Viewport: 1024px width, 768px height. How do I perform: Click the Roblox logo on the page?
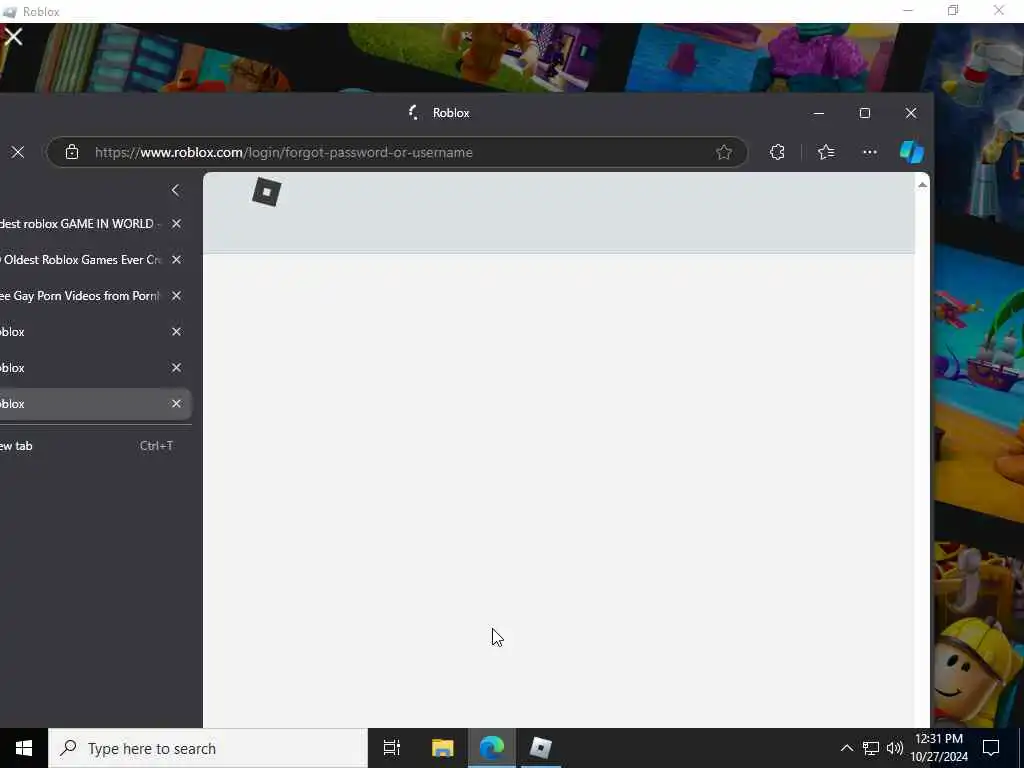[266, 192]
